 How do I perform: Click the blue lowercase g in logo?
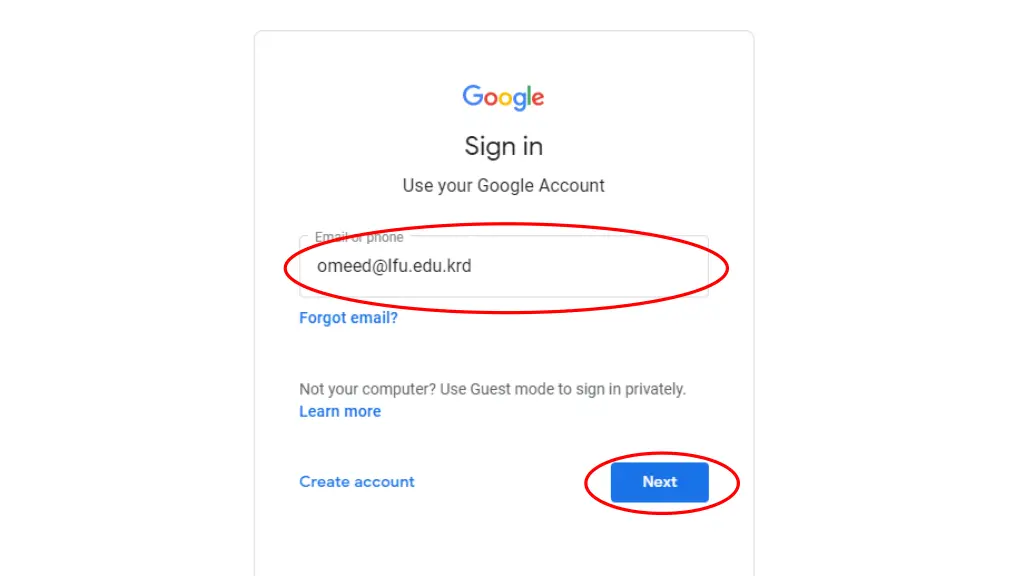click(520, 101)
